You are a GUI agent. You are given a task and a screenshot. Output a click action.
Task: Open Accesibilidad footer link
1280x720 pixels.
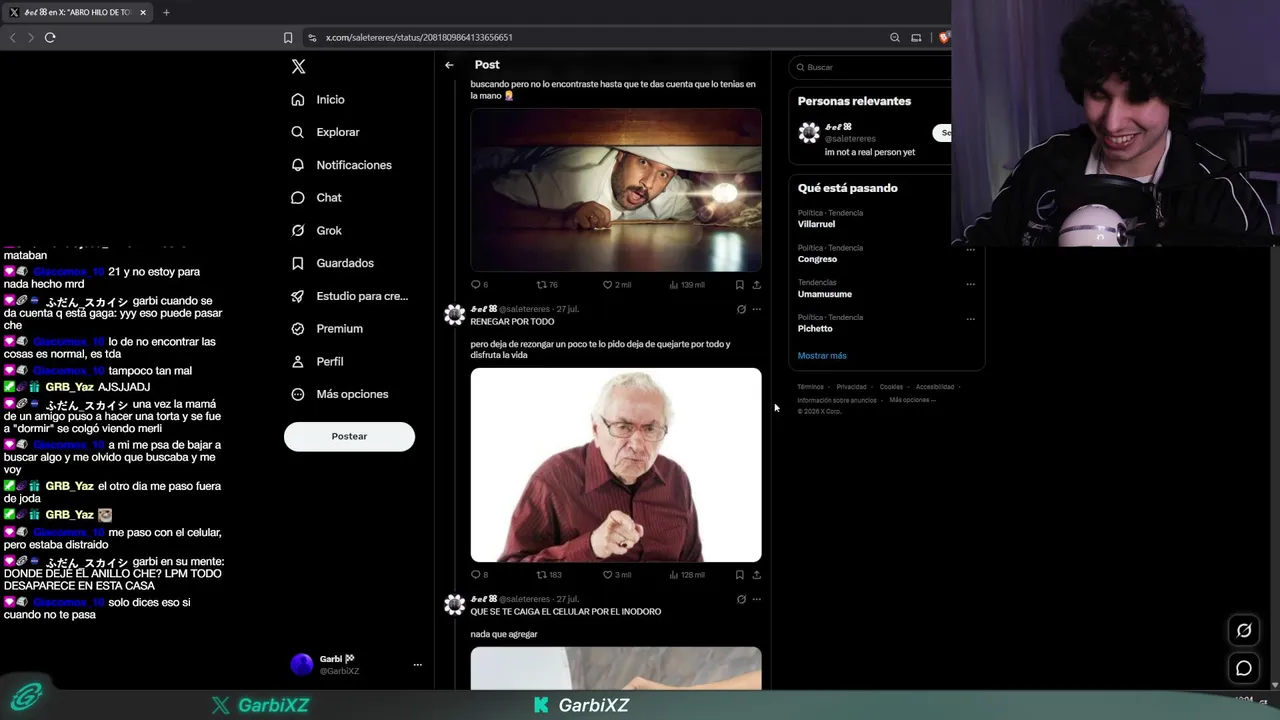click(935, 387)
